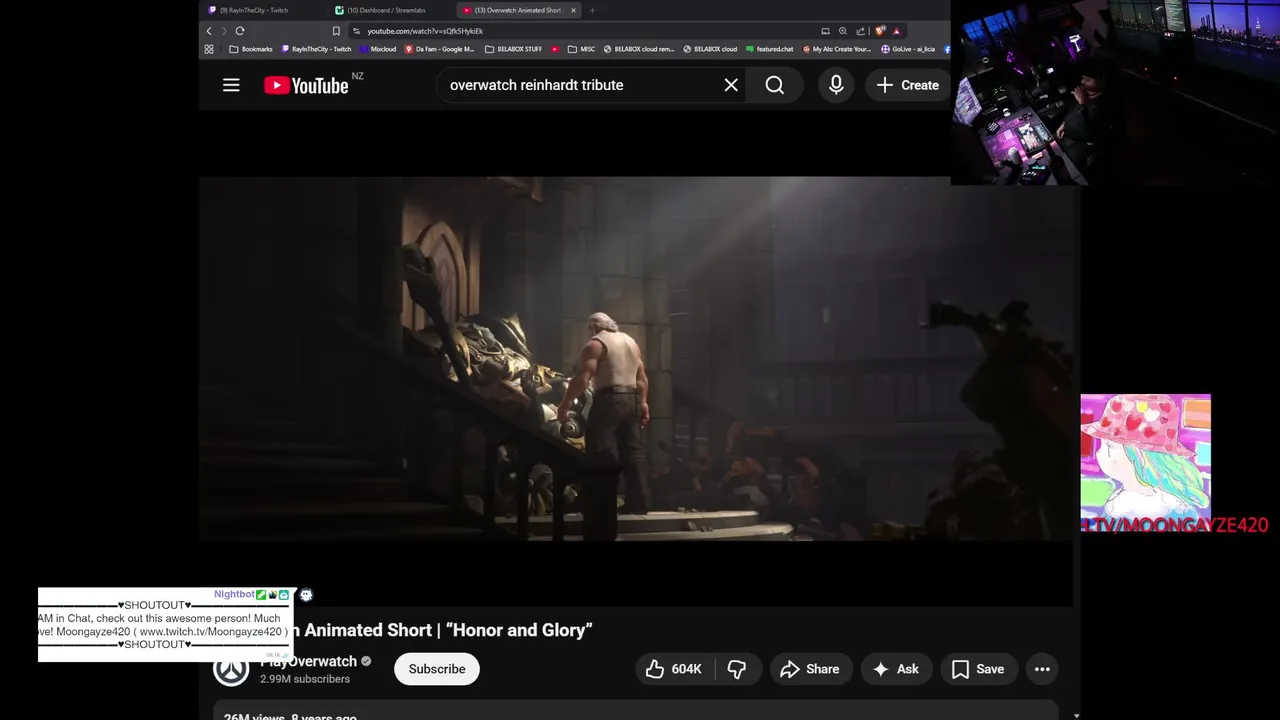This screenshot has height=720, width=1280.
Task: Click the youtube.com address bar URL
Action: pyautogui.click(x=425, y=31)
